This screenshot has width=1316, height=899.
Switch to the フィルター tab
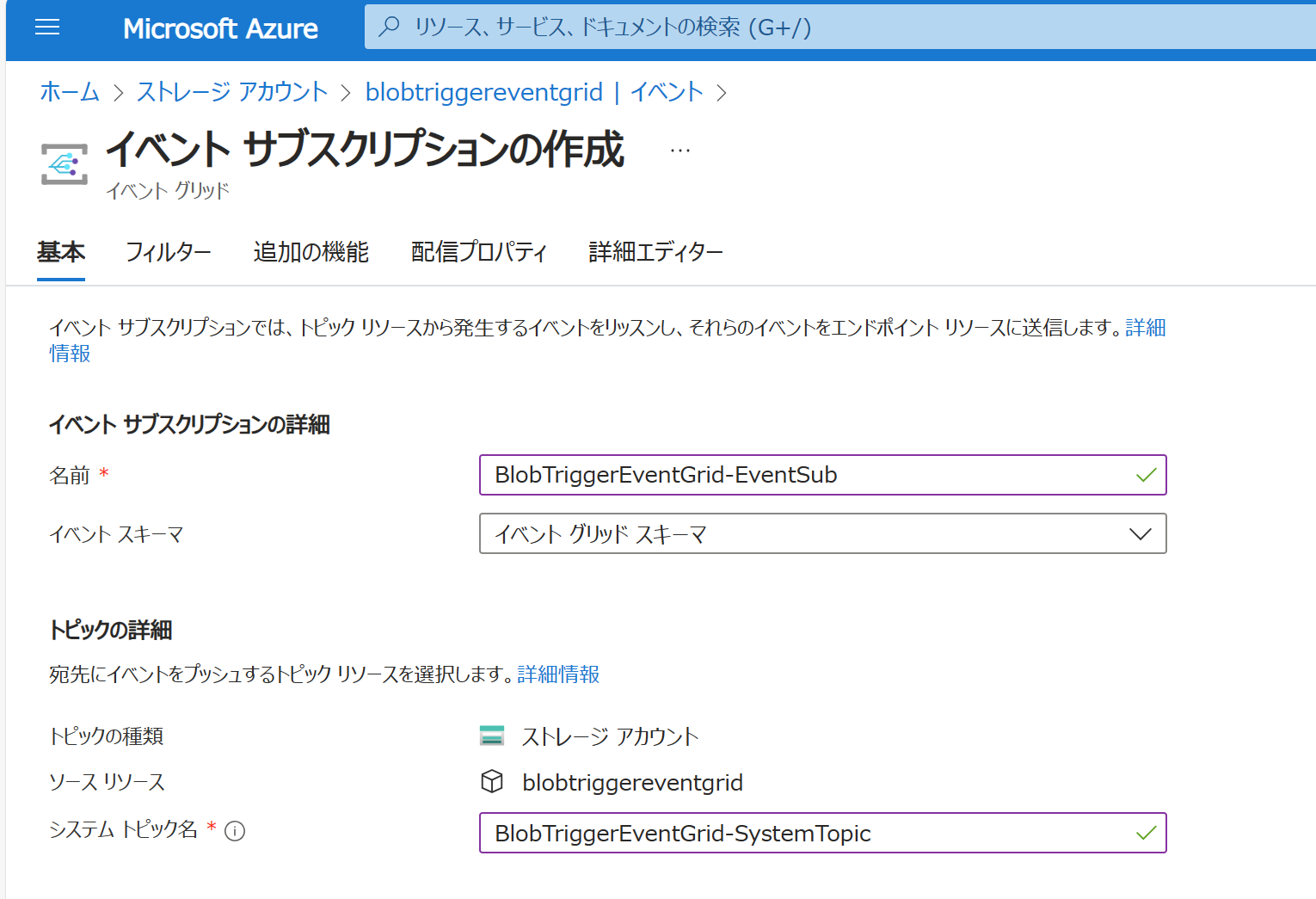169,251
